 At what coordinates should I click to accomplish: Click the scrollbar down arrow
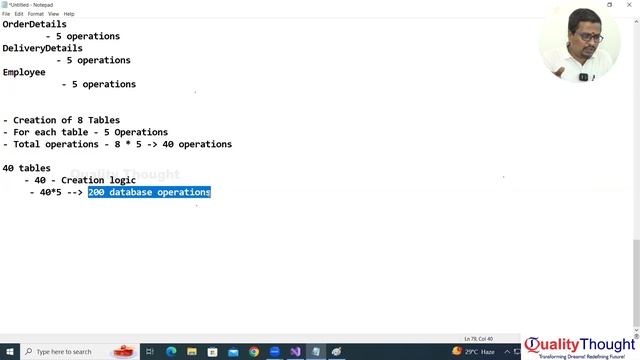point(636,330)
